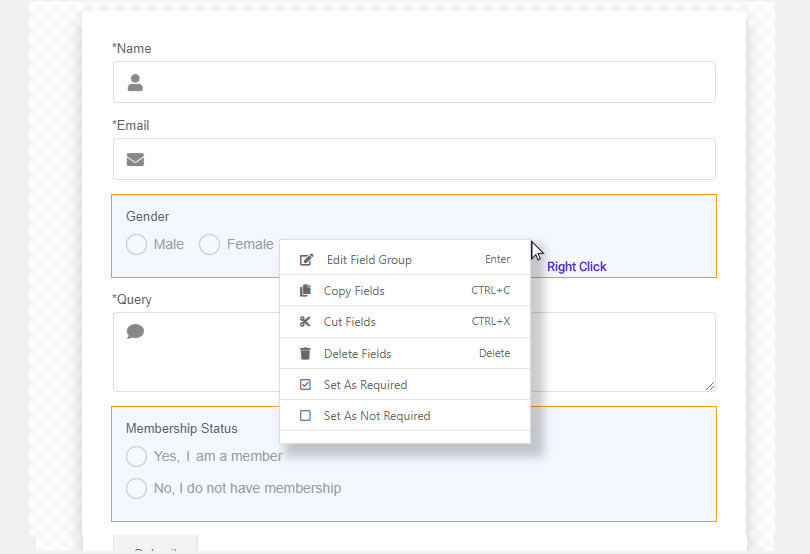This screenshot has width=810, height=554.
Task: Click the Gender label
Action: click(148, 217)
